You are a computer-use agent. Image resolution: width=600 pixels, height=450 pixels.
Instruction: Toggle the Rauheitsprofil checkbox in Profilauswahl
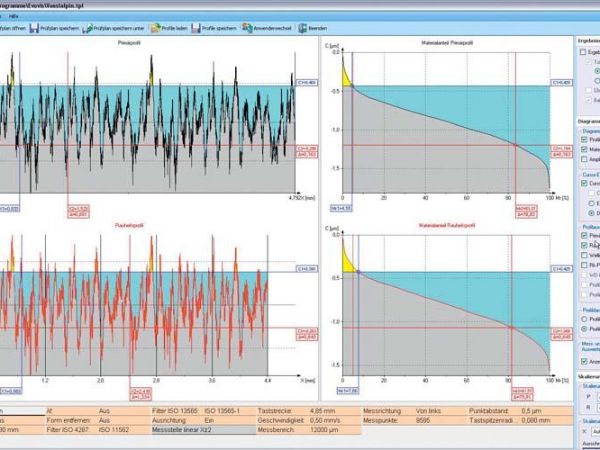point(584,245)
